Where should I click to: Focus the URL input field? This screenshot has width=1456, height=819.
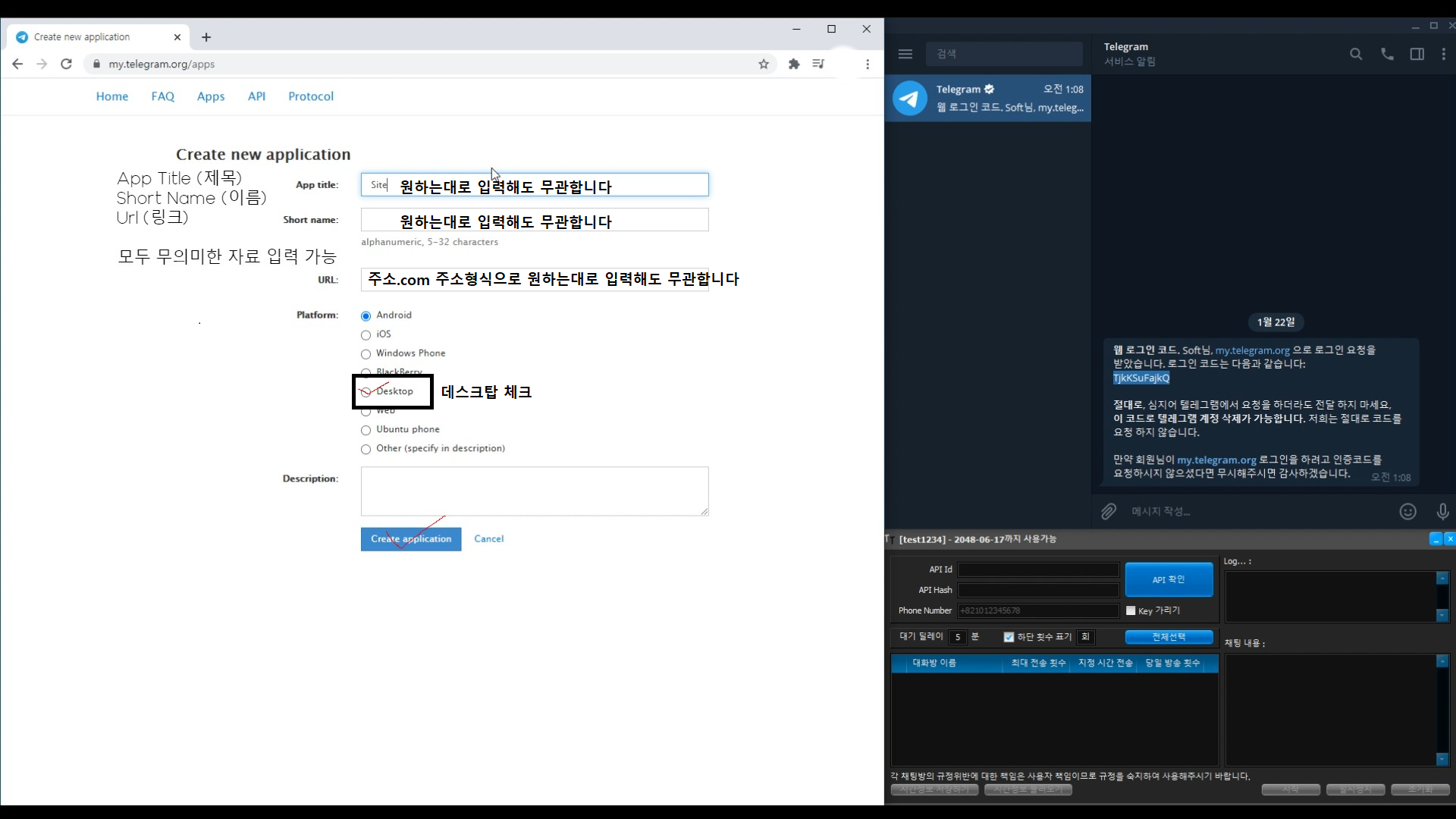pos(535,279)
